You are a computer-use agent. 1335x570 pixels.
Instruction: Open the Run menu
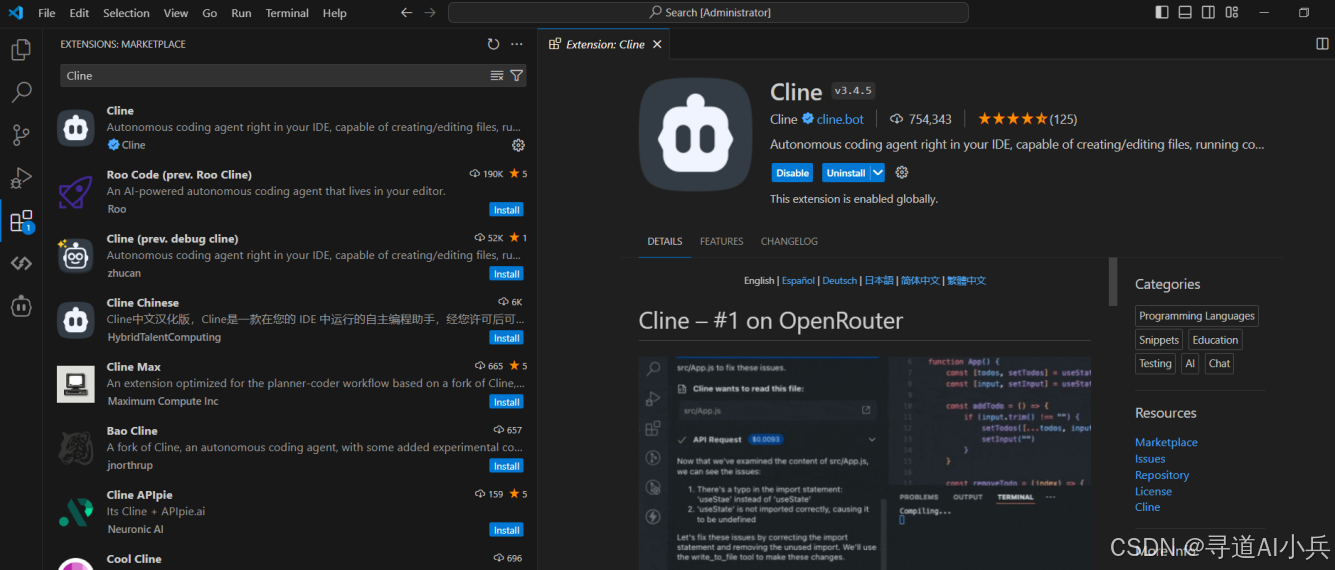(241, 13)
